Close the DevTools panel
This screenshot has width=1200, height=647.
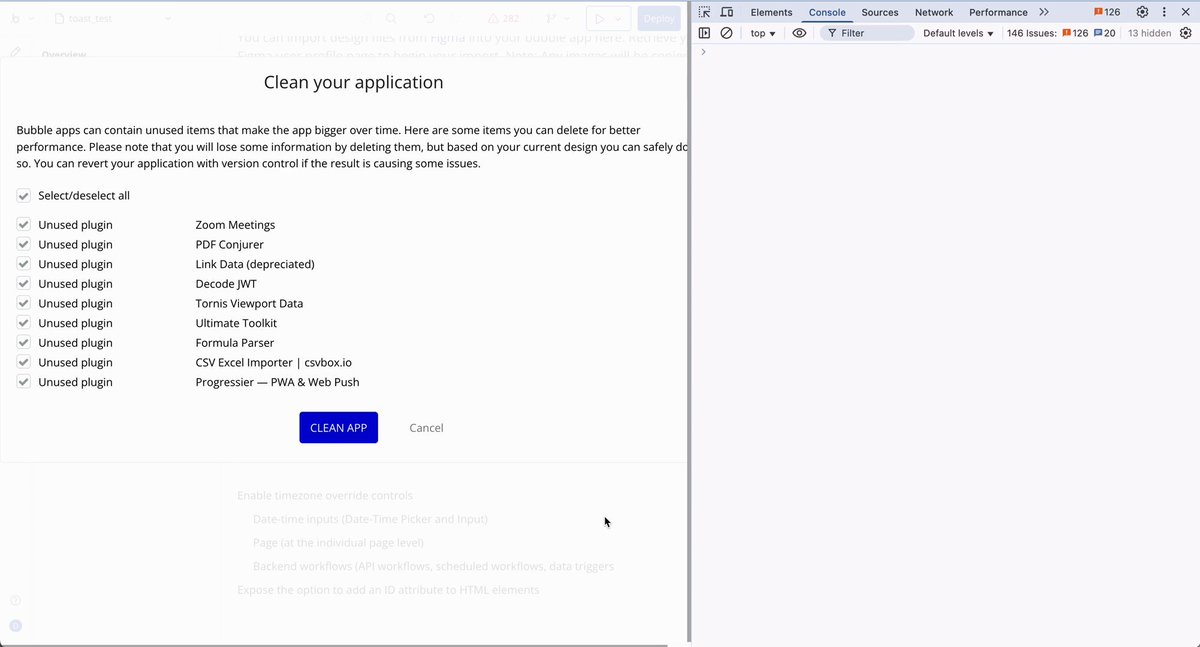(1185, 12)
